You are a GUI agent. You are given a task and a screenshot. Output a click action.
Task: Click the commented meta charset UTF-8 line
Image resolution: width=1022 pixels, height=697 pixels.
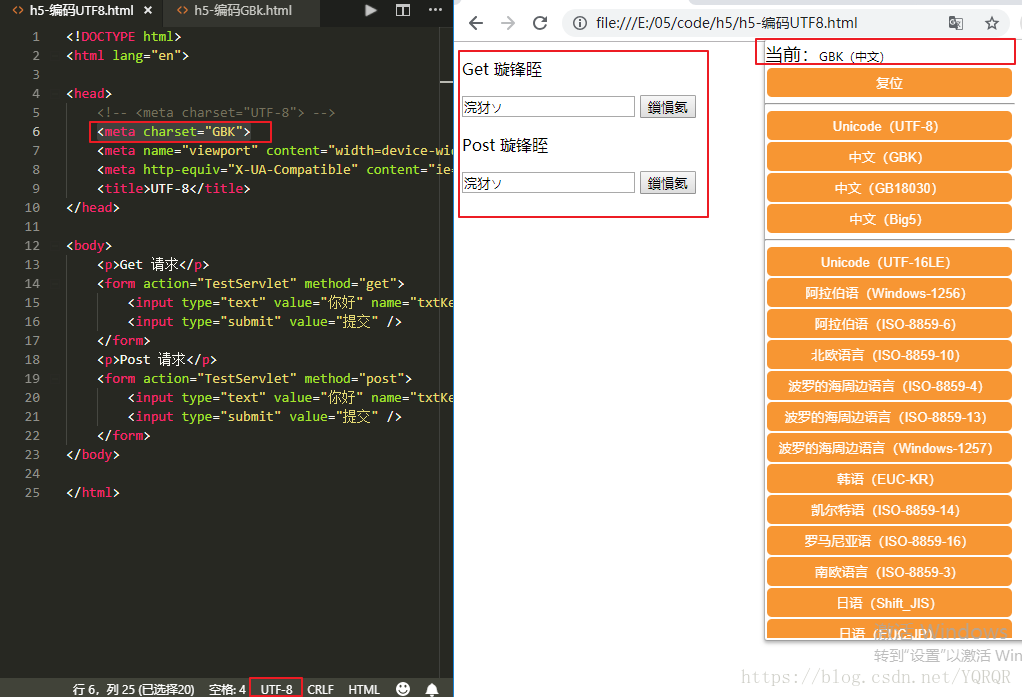[x=216, y=113]
